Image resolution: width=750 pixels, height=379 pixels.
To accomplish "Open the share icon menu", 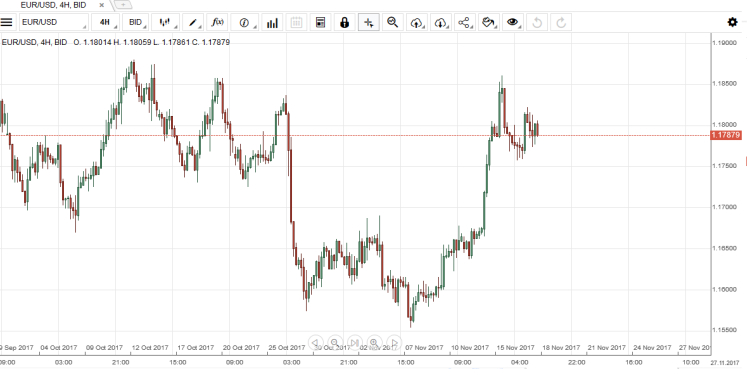I will coord(464,22).
